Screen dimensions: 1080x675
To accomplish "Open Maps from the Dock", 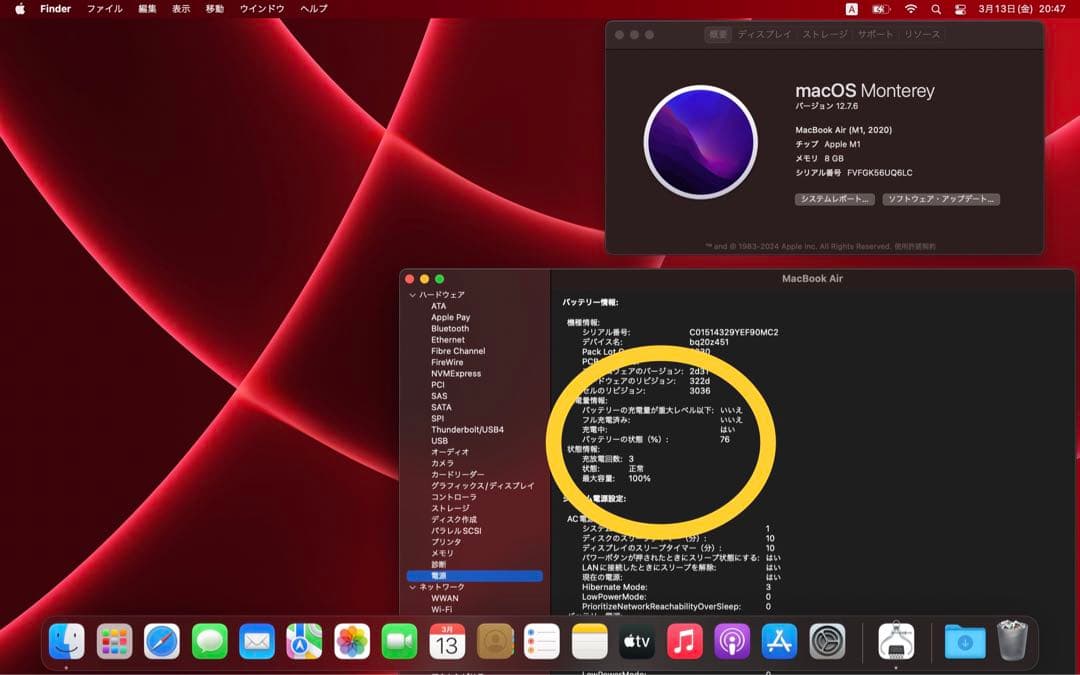I will (x=304, y=641).
